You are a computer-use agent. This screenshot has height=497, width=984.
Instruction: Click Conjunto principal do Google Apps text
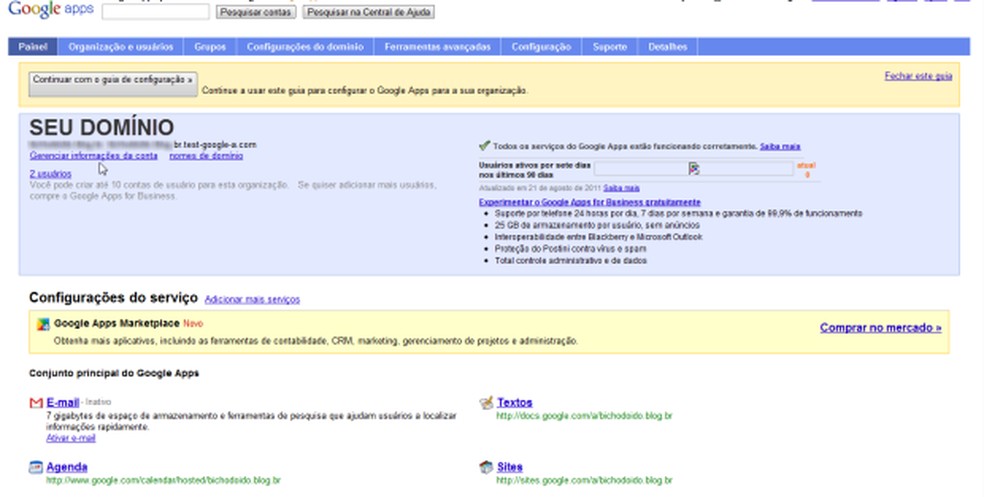(x=114, y=373)
